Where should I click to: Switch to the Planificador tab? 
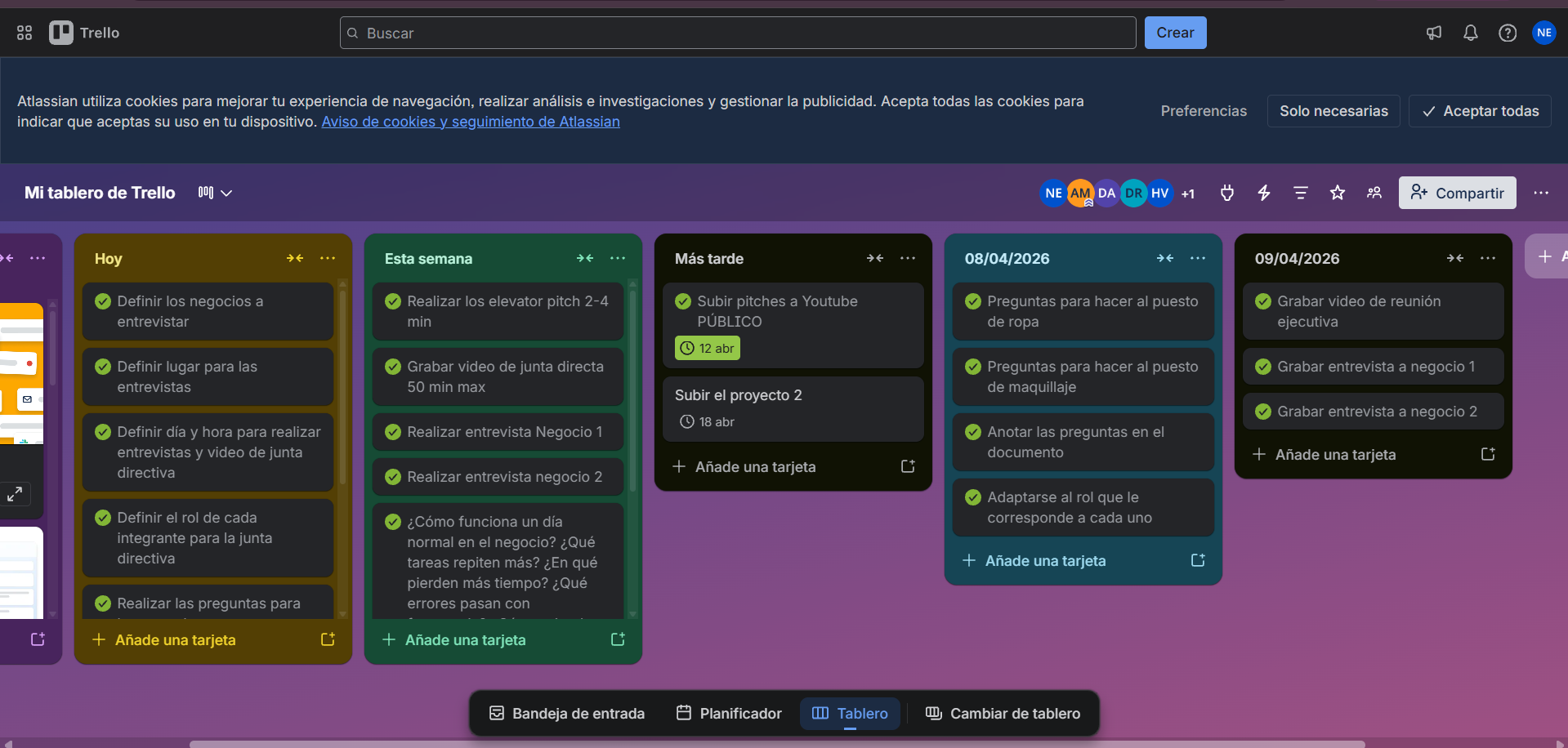click(x=728, y=713)
